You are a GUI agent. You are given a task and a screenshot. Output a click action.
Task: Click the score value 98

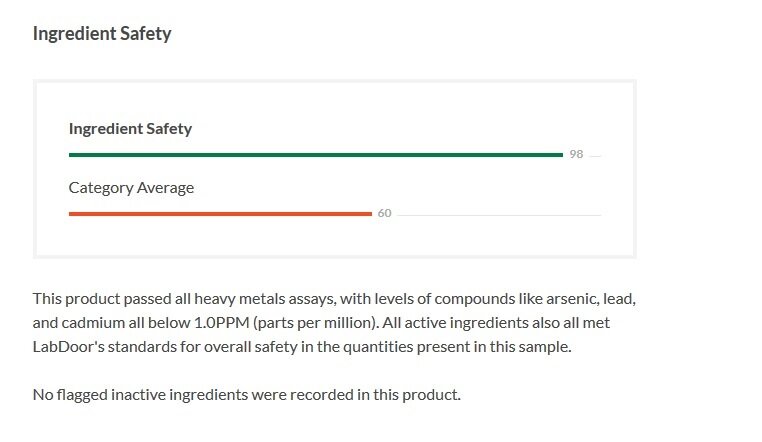click(576, 154)
